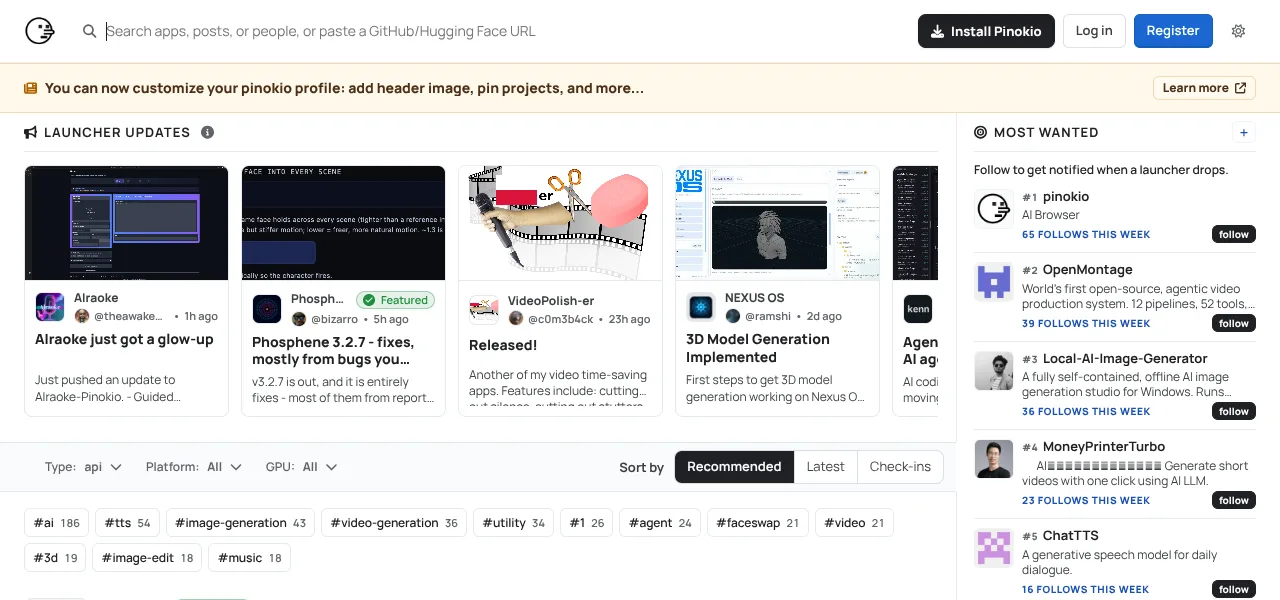Open NEXUS OS card thumbnail
The image size is (1280, 600).
778,223
